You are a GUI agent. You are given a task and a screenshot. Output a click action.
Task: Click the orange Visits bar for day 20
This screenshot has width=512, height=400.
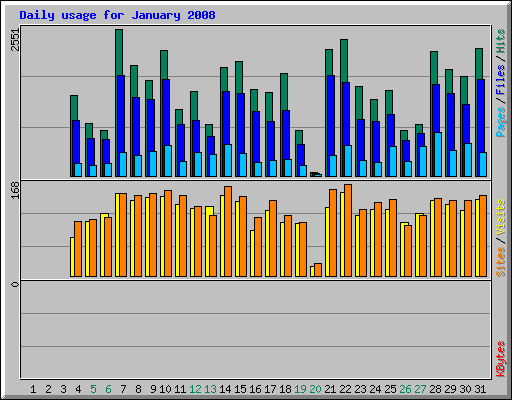point(318,270)
